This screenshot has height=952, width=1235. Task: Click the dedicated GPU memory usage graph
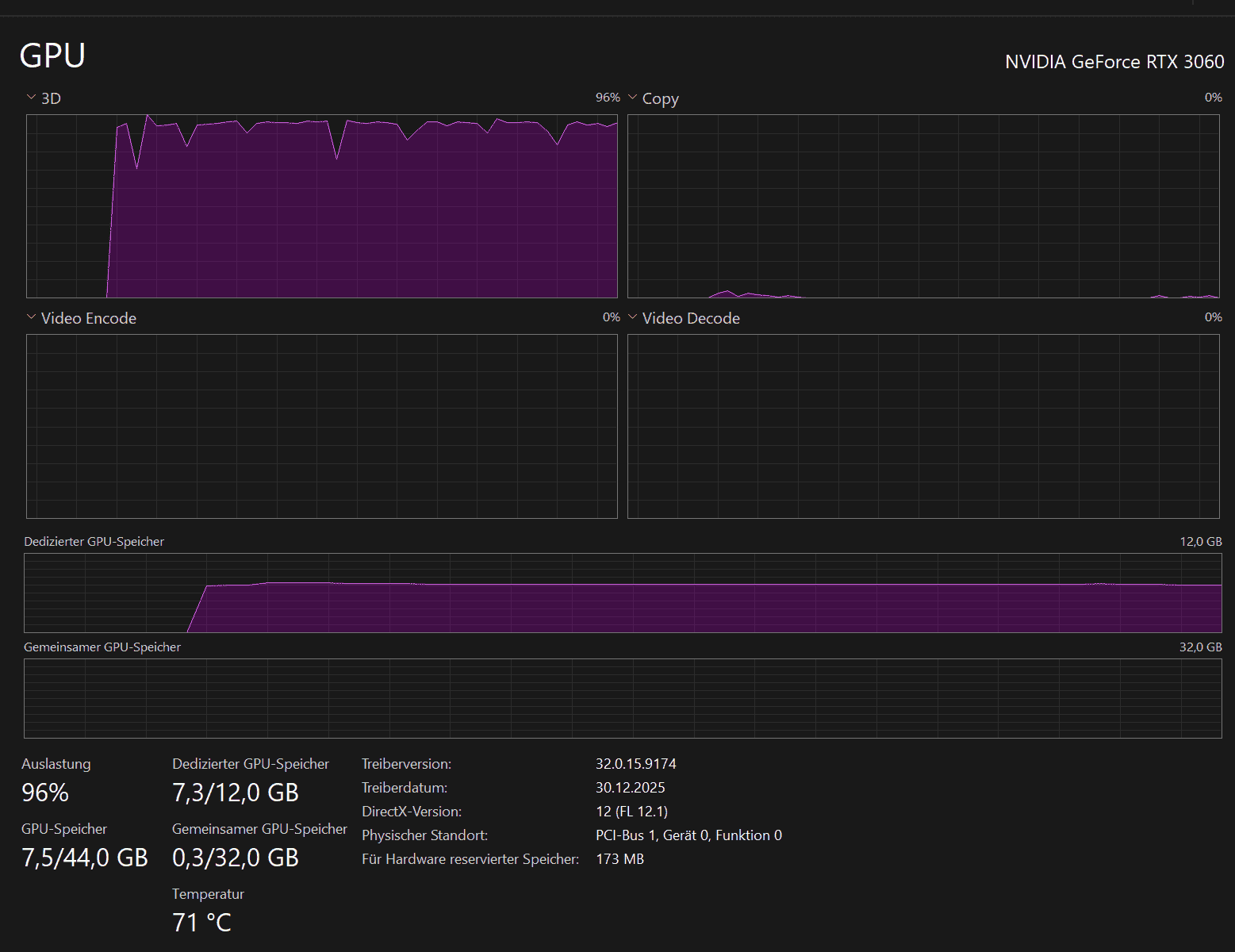pos(623,593)
